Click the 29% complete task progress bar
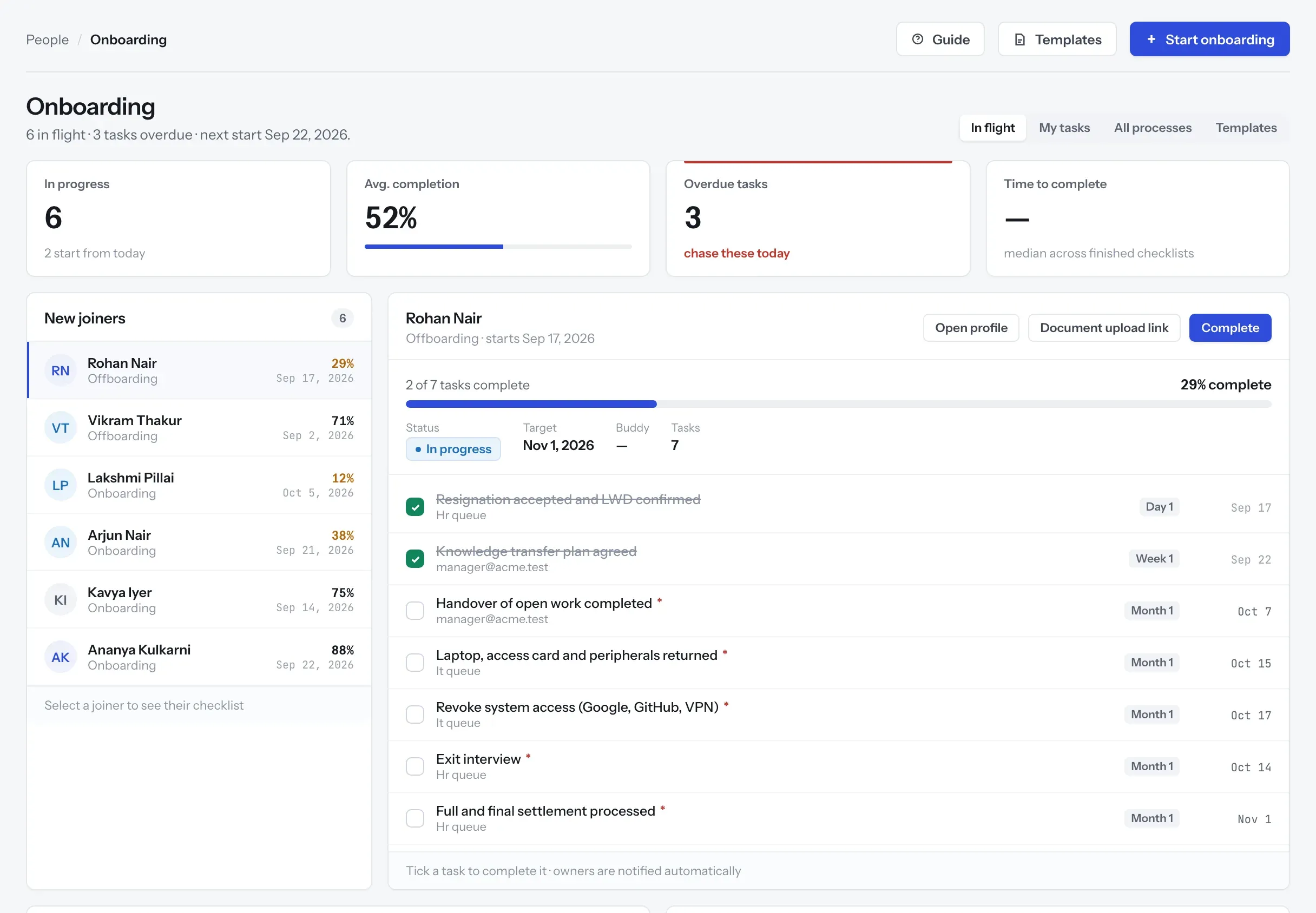The width and height of the screenshot is (1316, 913). click(838, 404)
